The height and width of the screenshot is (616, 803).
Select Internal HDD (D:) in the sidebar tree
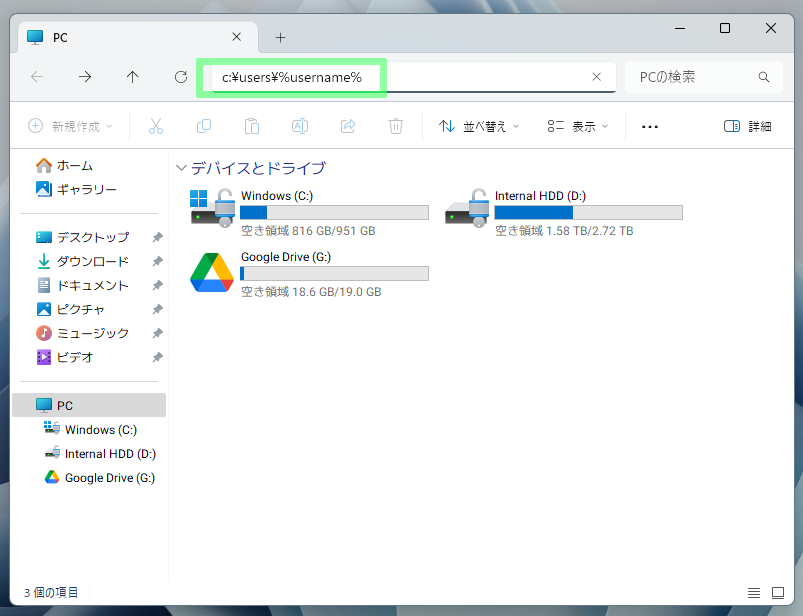[x=110, y=453]
